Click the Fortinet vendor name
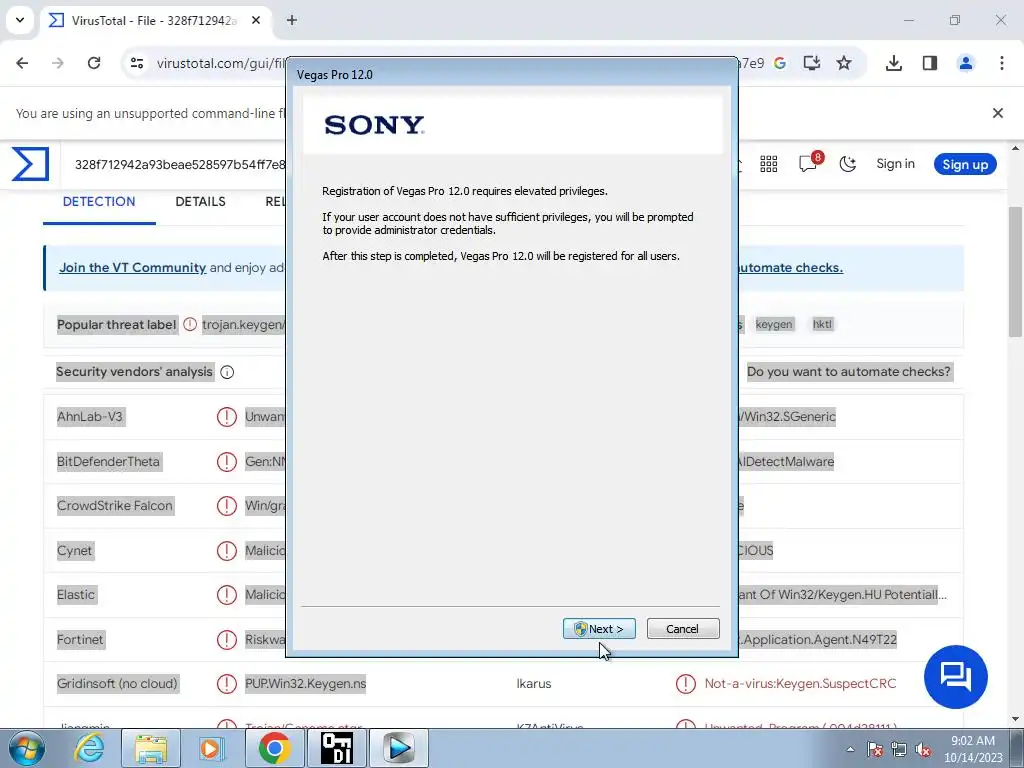The height and width of the screenshot is (768, 1024). point(80,639)
